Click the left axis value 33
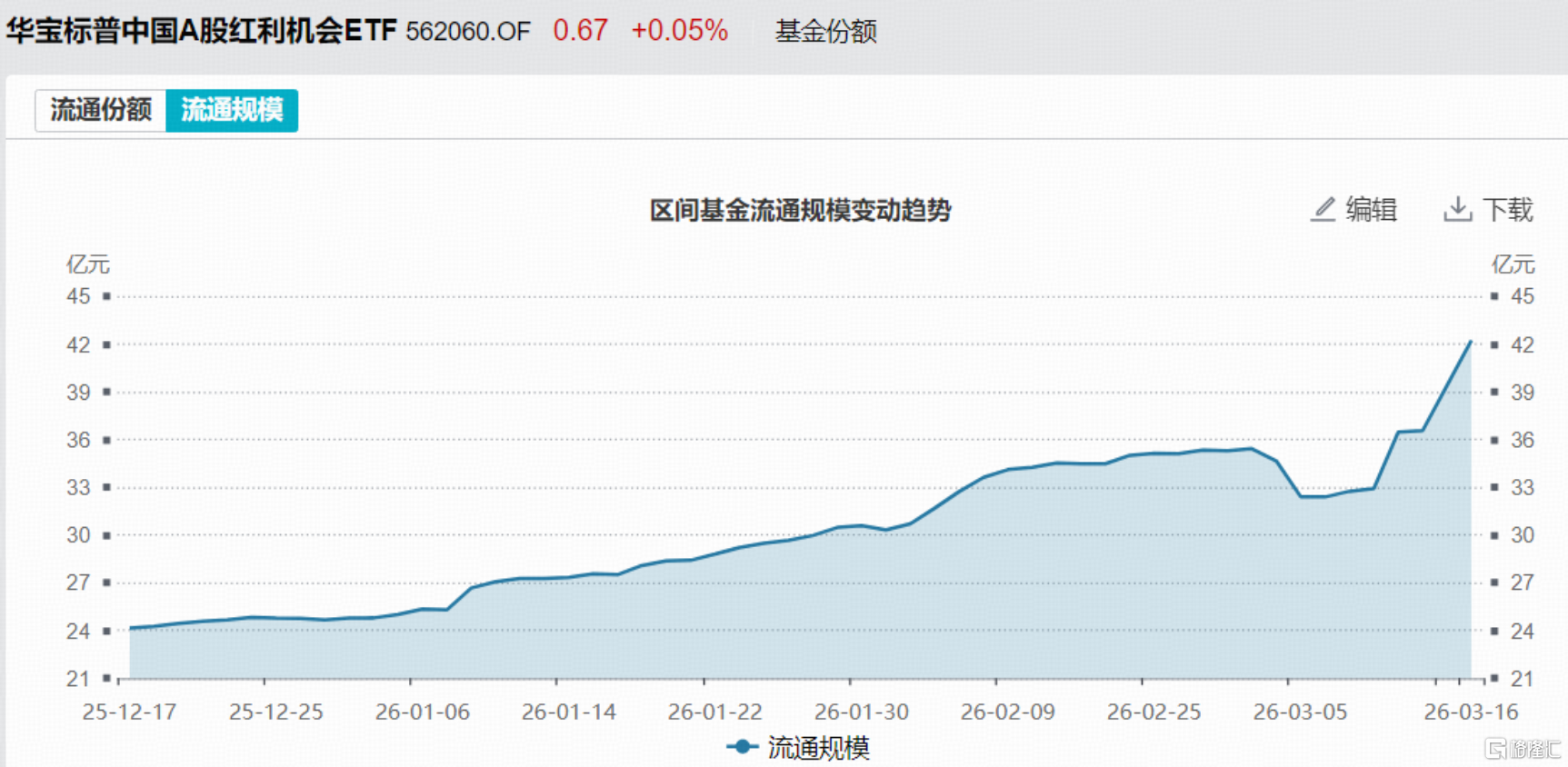Image resolution: width=1568 pixels, height=767 pixels. [x=78, y=488]
